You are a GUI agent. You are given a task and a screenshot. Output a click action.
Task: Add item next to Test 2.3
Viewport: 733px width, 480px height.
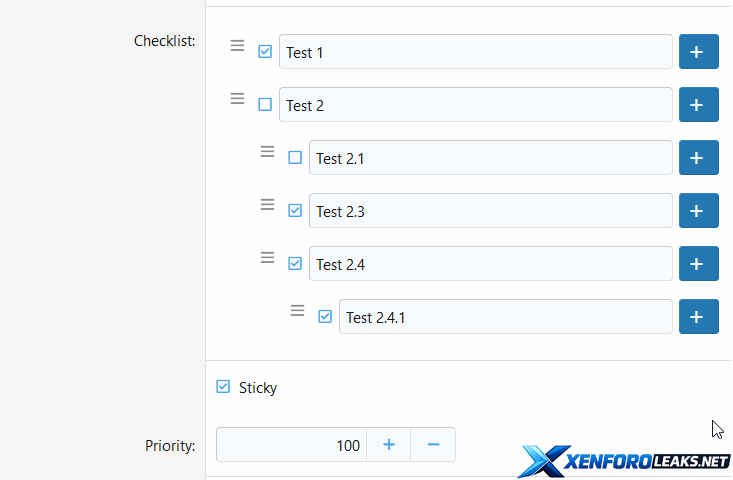point(698,211)
